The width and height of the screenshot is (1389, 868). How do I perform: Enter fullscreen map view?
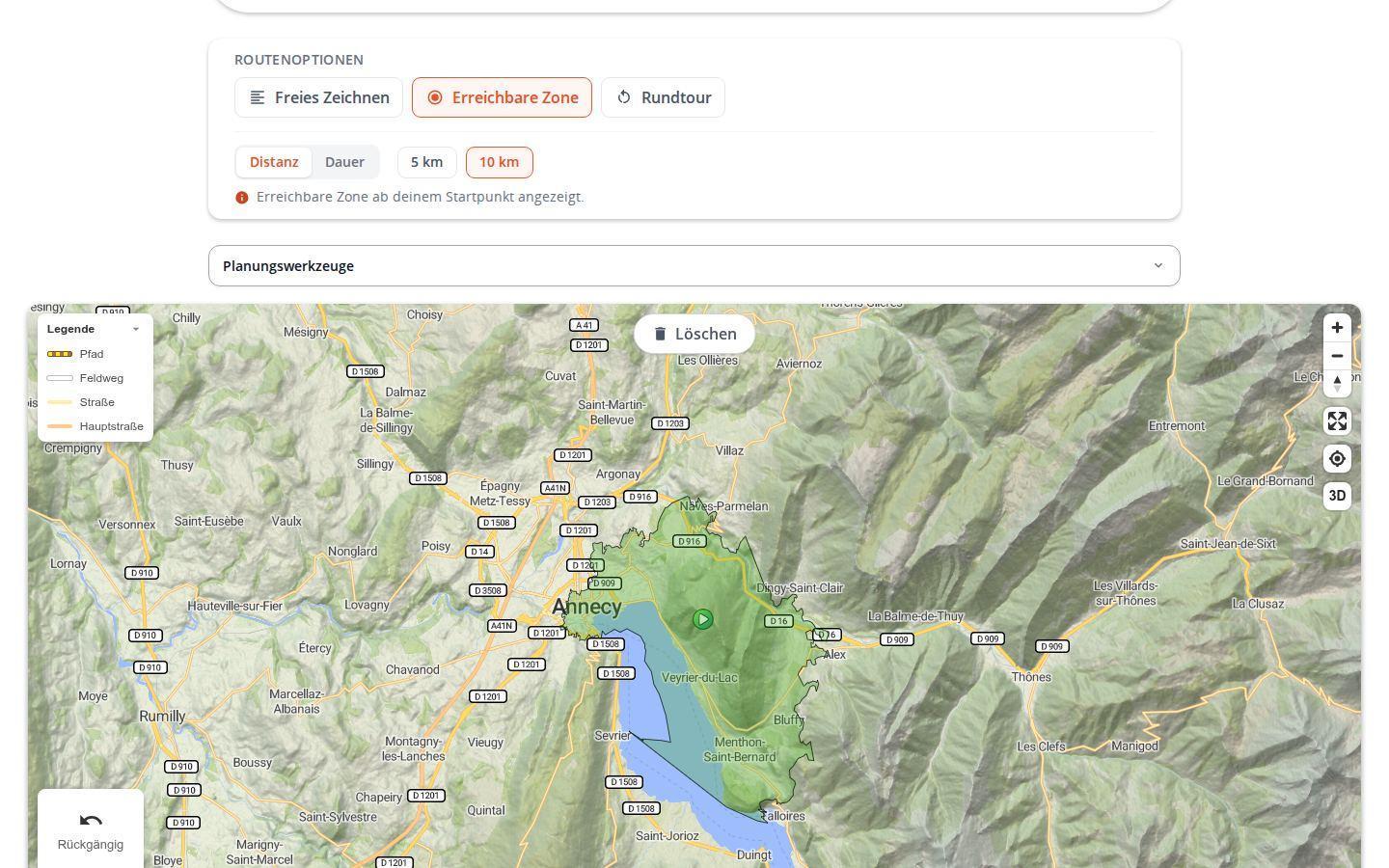click(1337, 421)
